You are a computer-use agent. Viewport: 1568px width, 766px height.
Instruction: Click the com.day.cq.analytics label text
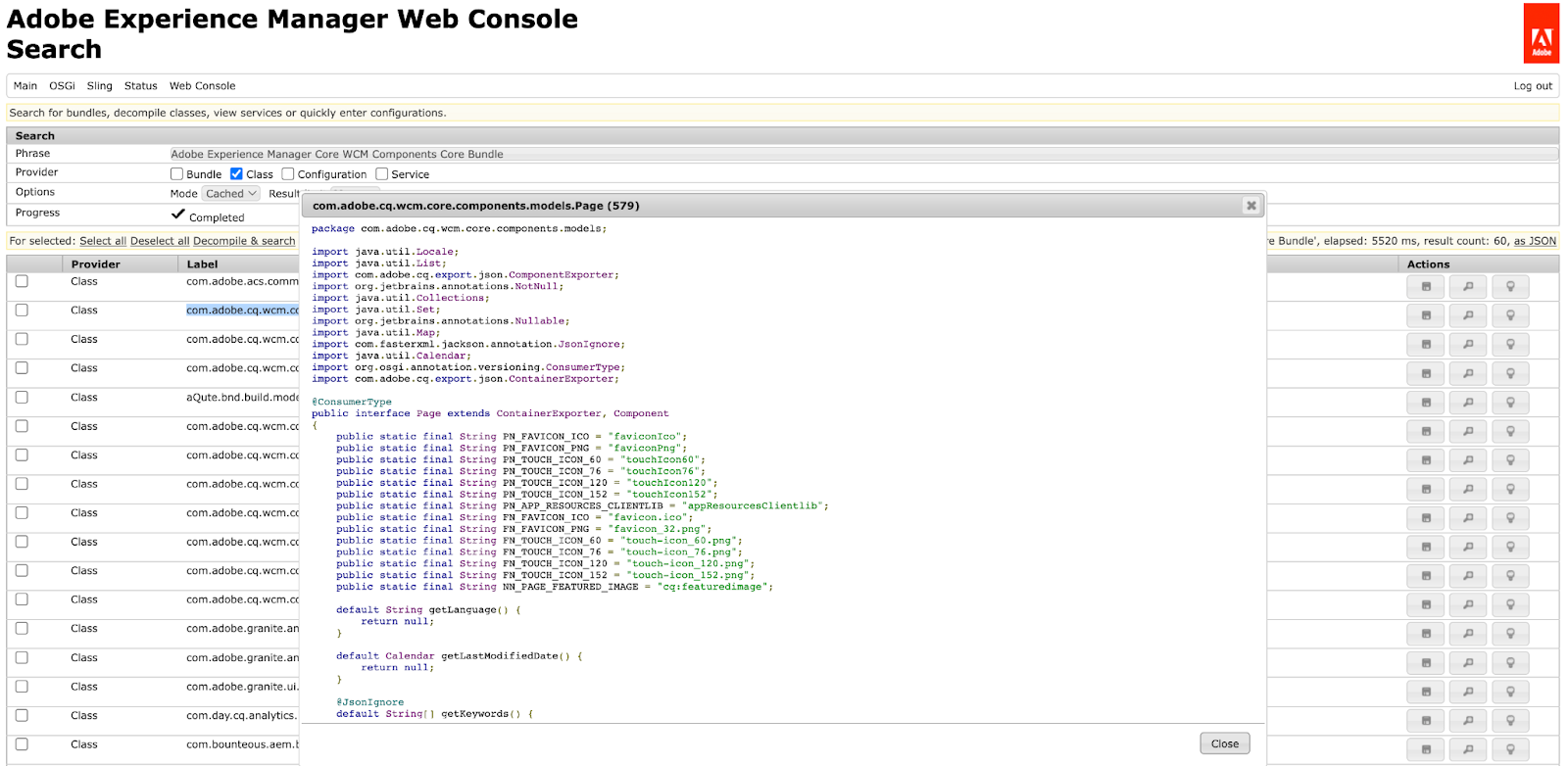[241, 716]
